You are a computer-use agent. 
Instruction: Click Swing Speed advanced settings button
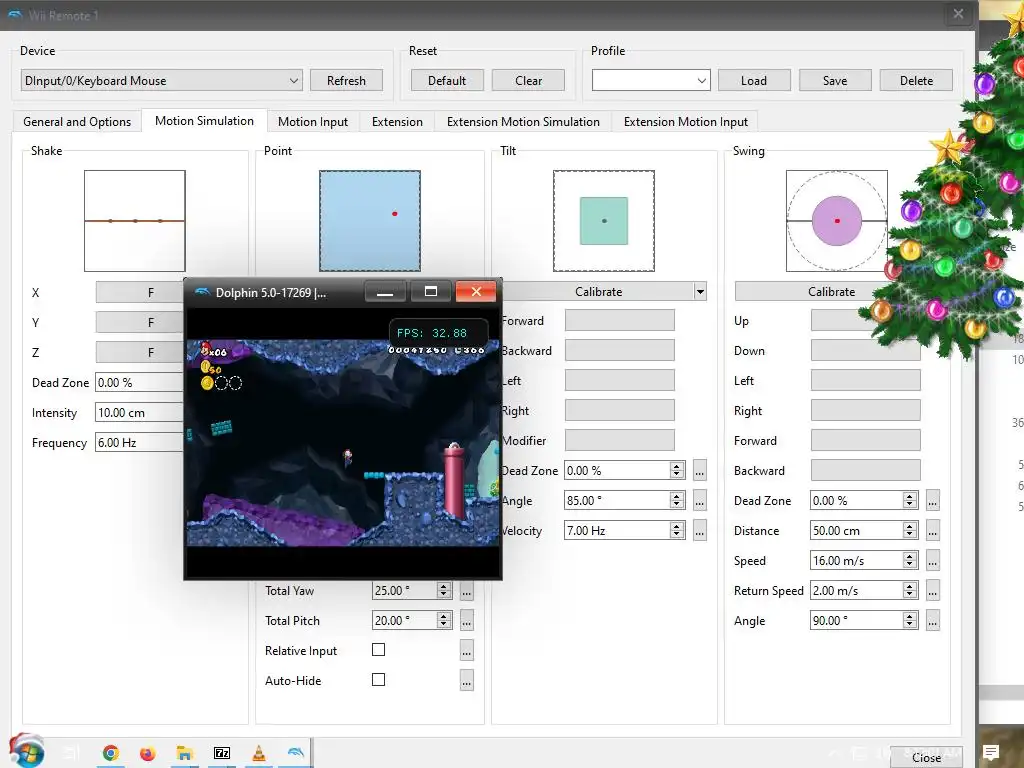[x=933, y=560]
